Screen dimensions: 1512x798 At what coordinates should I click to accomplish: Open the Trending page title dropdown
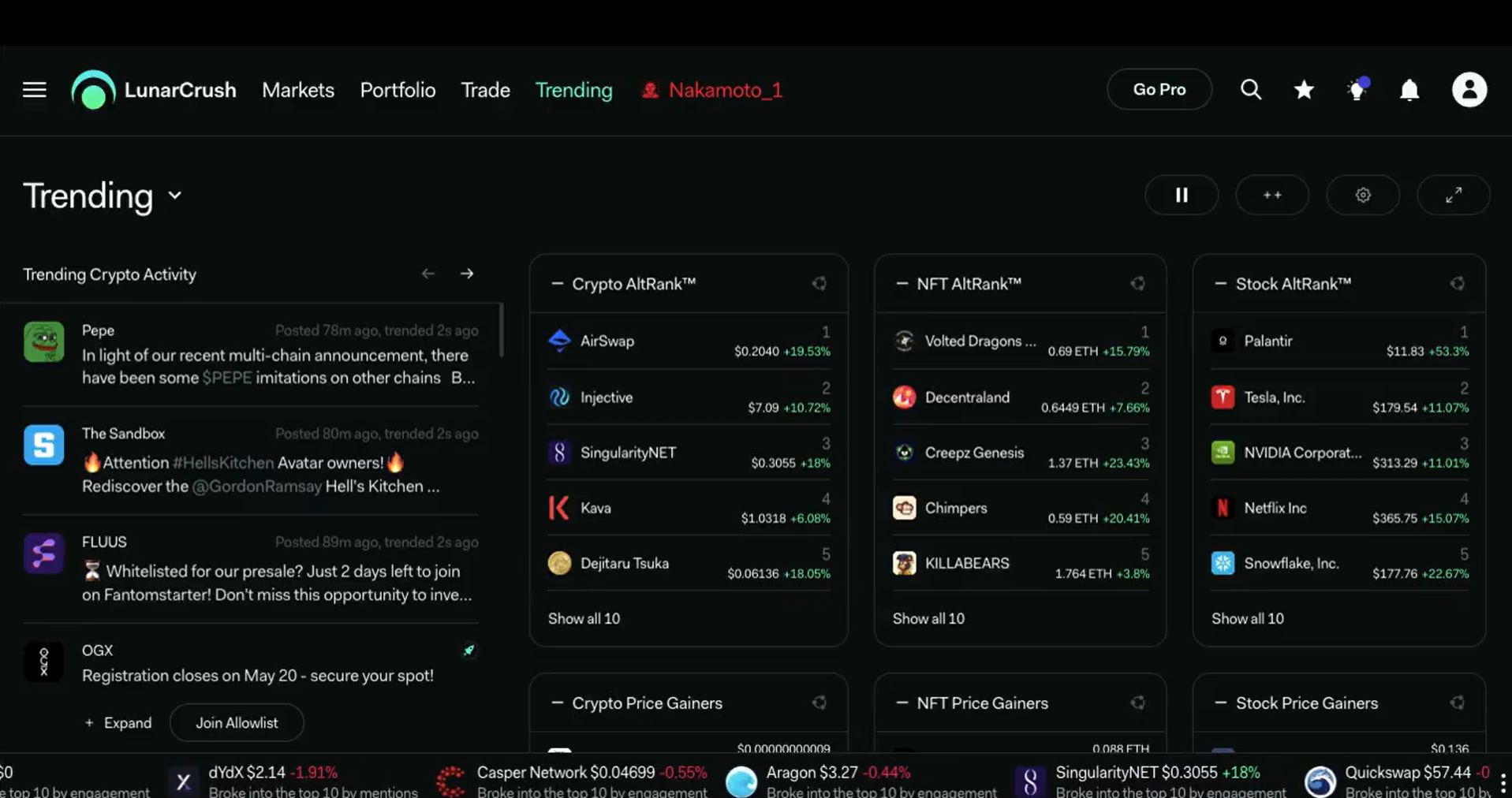click(175, 196)
